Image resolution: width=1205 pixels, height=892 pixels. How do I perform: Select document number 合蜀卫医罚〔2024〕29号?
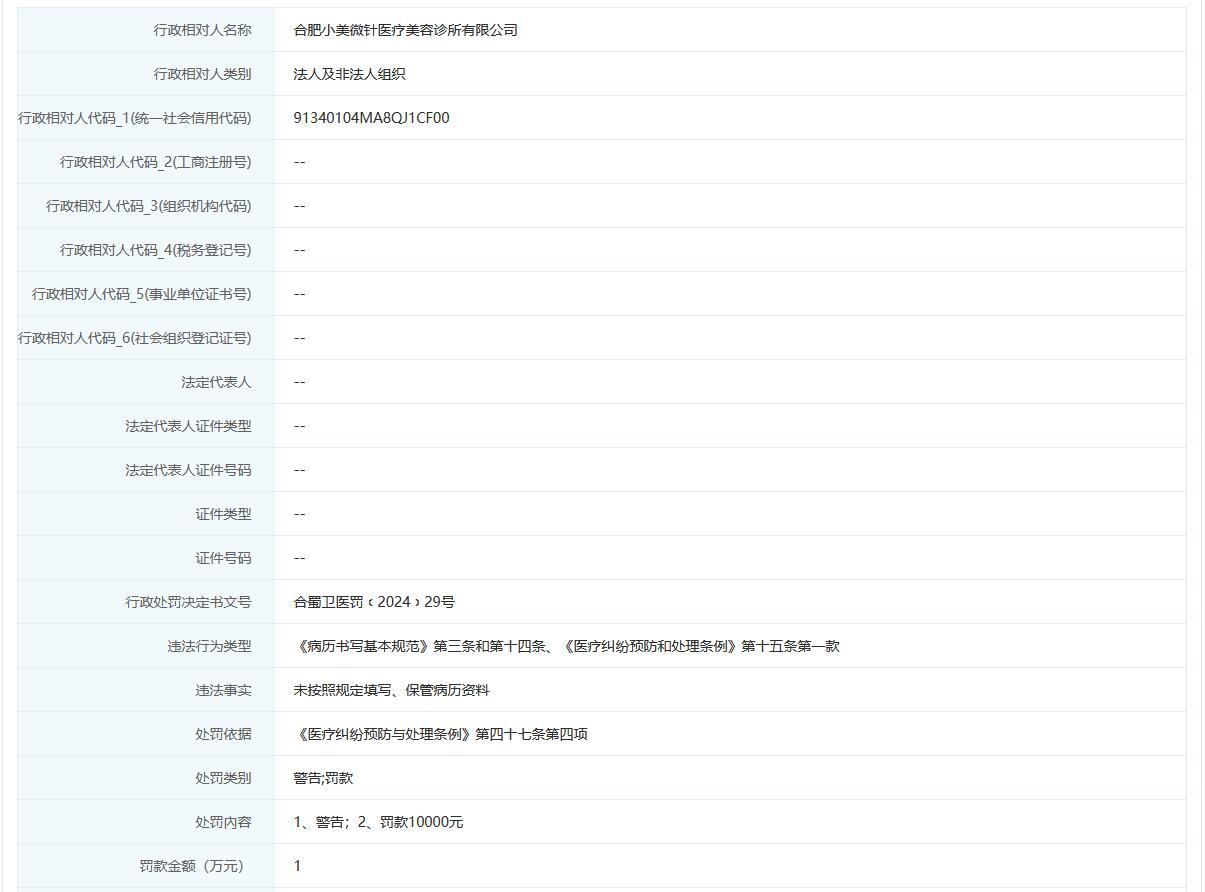[x=374, y=602]
